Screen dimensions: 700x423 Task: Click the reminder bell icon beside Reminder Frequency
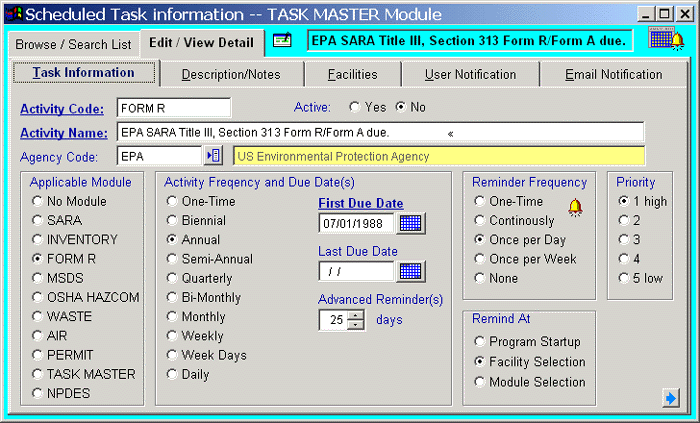575,207
